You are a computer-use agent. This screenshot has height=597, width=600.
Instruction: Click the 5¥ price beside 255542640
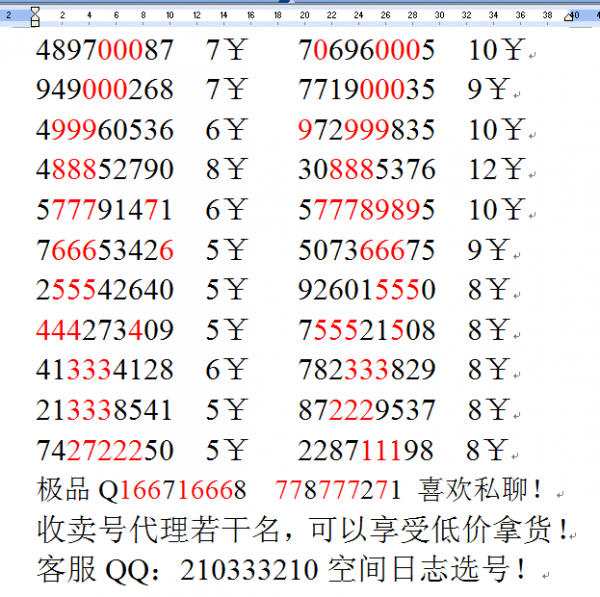226,290
